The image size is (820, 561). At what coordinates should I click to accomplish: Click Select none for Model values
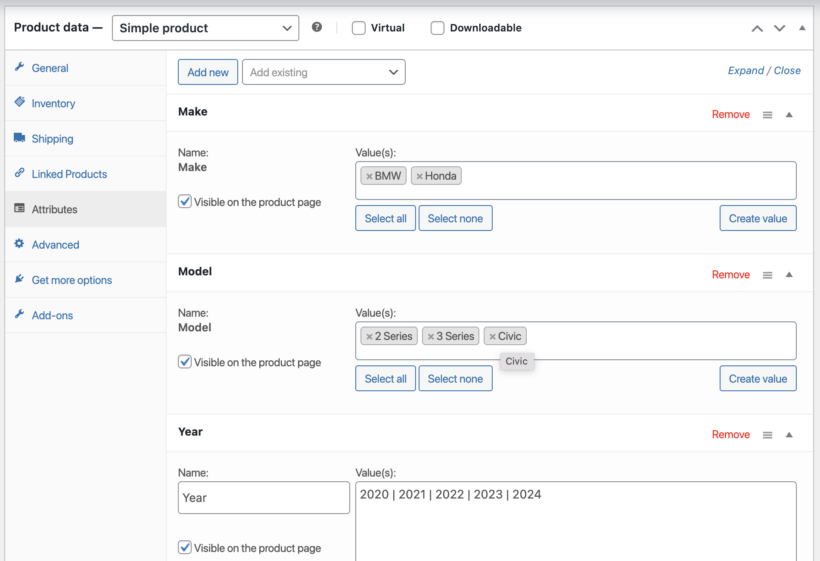(455, 379)
